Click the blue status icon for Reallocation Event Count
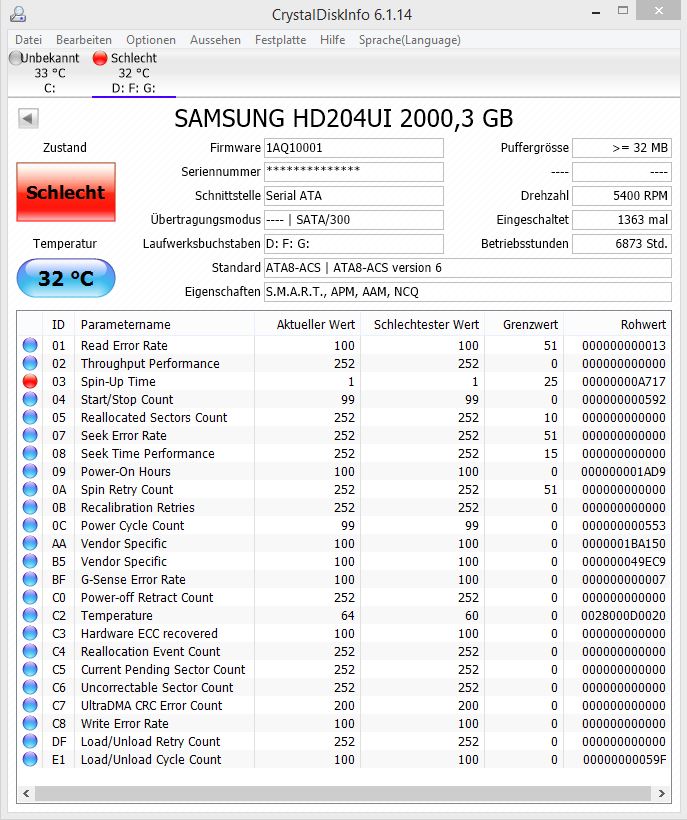This screenshot has width=687, height=820. click(x=30, y=652)
